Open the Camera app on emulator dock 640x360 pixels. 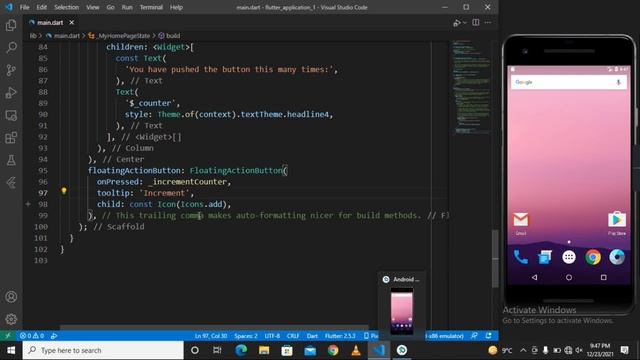point(617,257)
